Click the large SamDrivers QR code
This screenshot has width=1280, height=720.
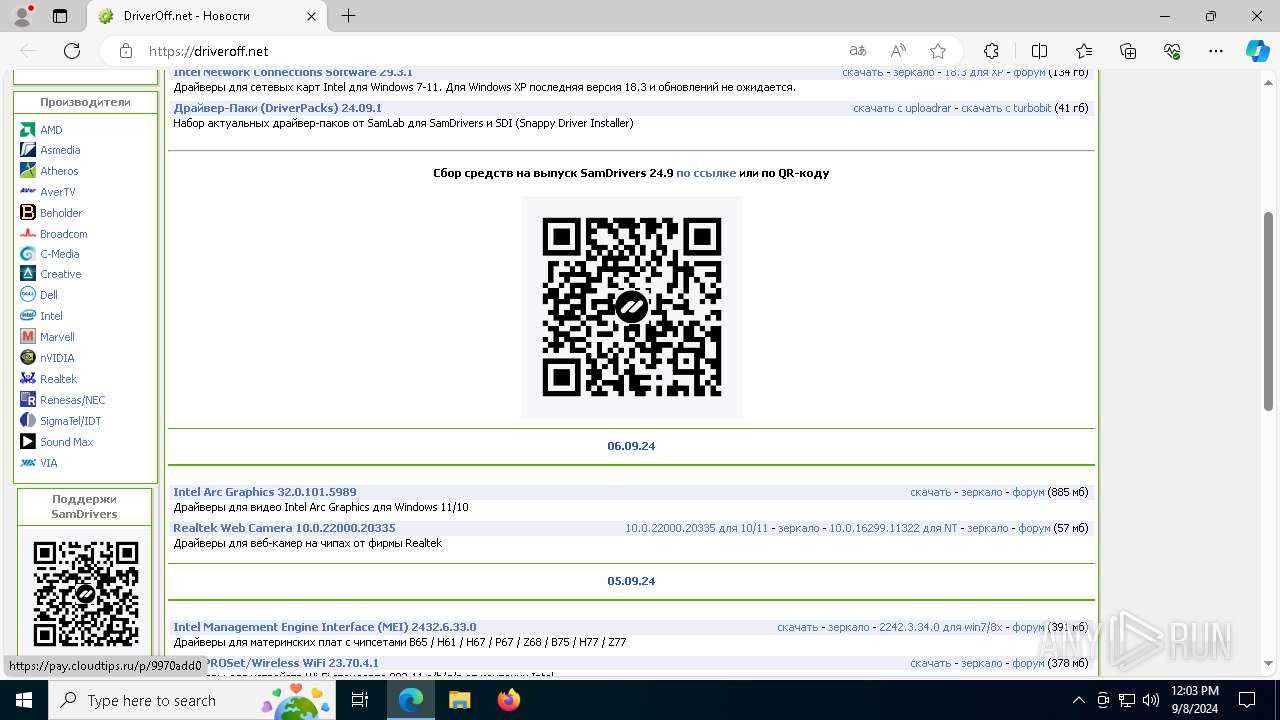[x=631, y=306]
